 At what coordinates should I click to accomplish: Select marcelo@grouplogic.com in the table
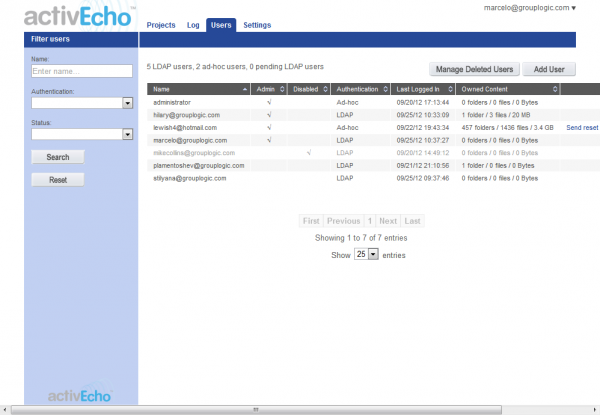(190, 140)
